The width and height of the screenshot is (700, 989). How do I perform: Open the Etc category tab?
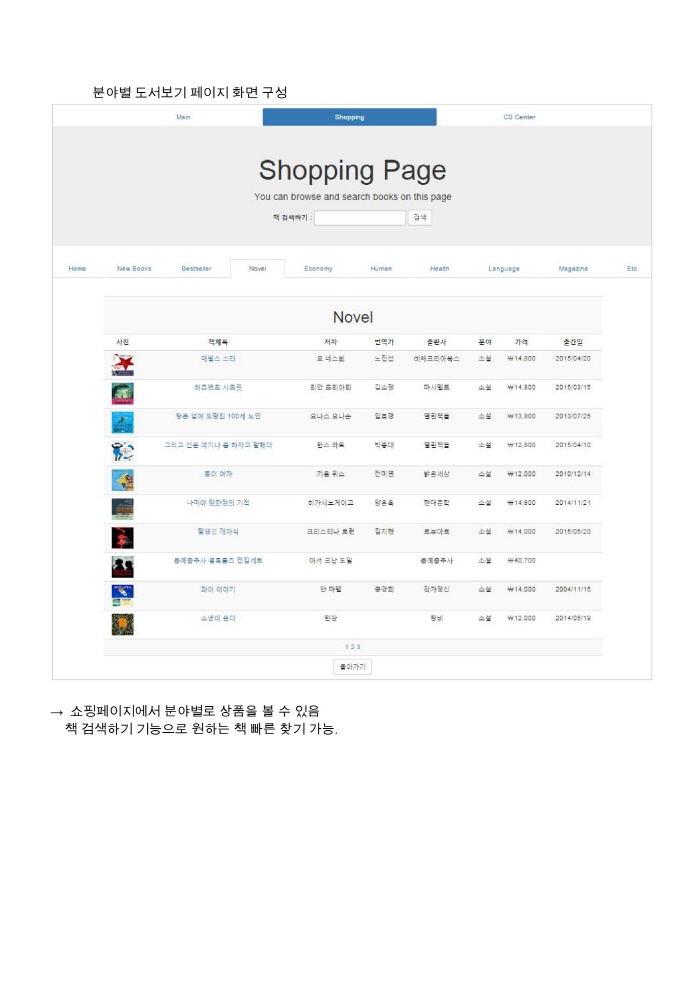click(632, 269)
